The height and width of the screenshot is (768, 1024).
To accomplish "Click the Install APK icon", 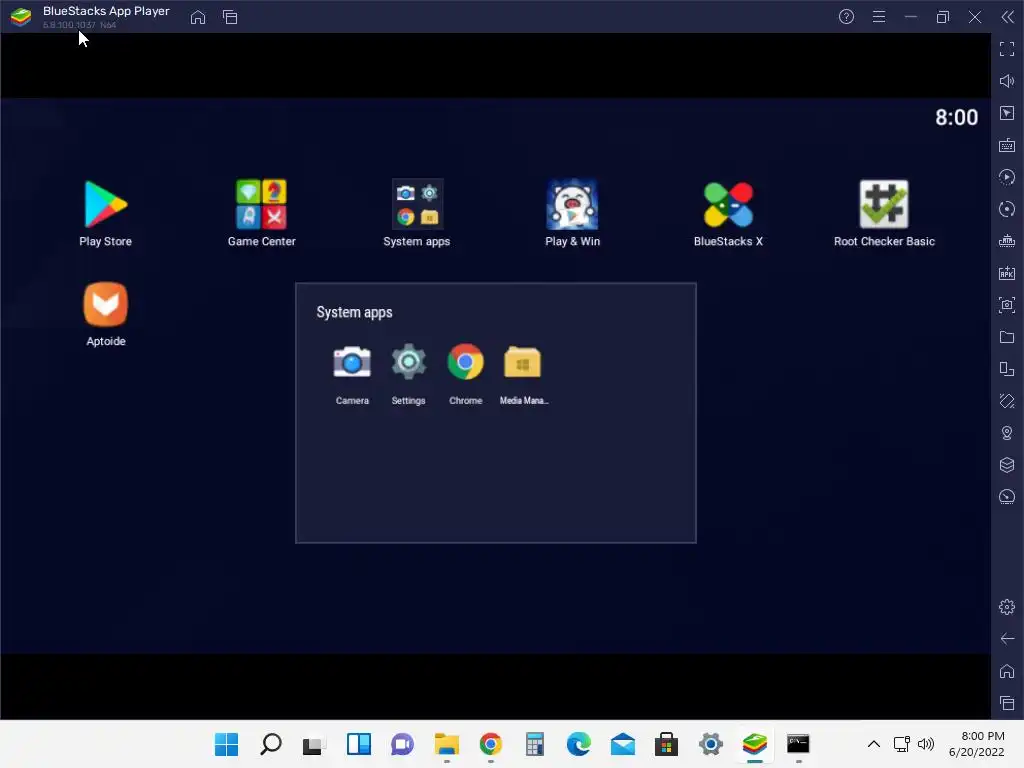I will tap(1007, 273).
